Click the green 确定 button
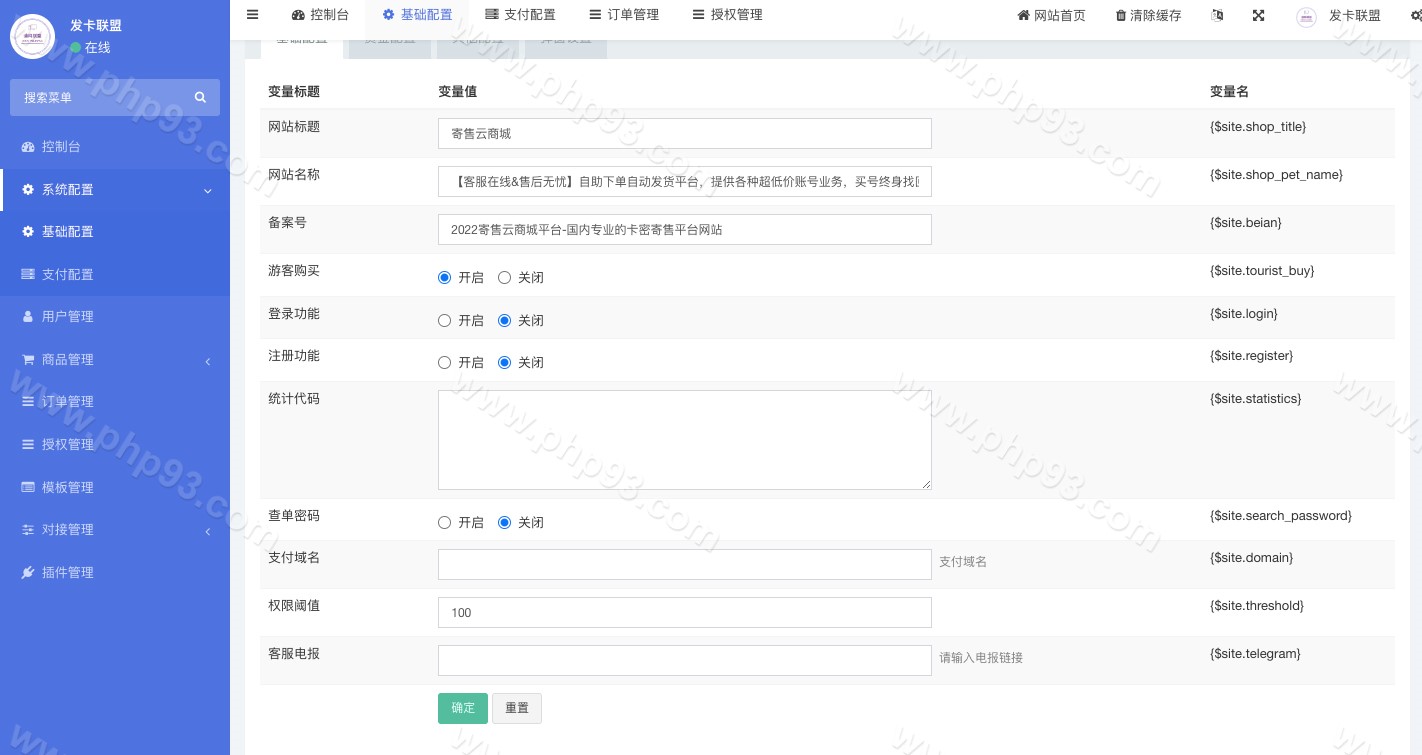1422x755 pixels. click(463, 708)
